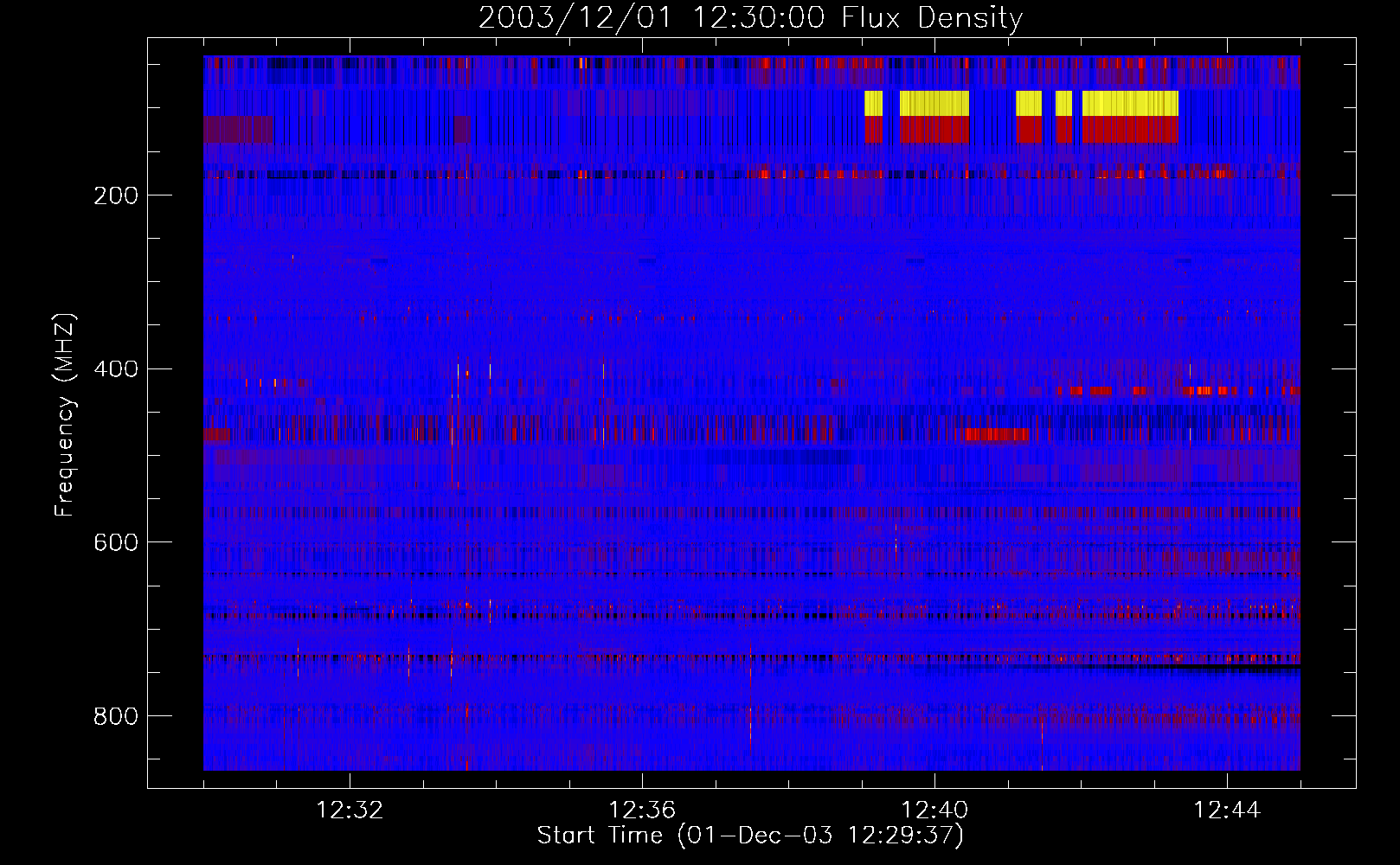Click the 200 frequency tick label
This screenshot has width=1400, height=865.
pyautogui.click(x=116, y=195)
